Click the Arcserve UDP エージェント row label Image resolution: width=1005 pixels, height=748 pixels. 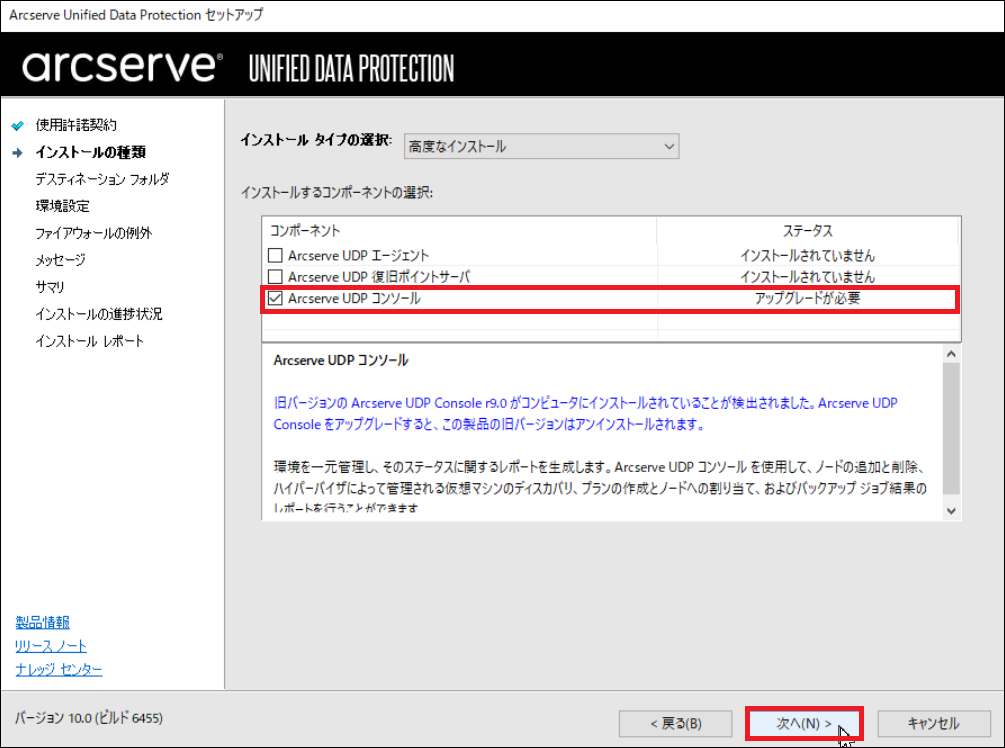click(x=358, y=255)
